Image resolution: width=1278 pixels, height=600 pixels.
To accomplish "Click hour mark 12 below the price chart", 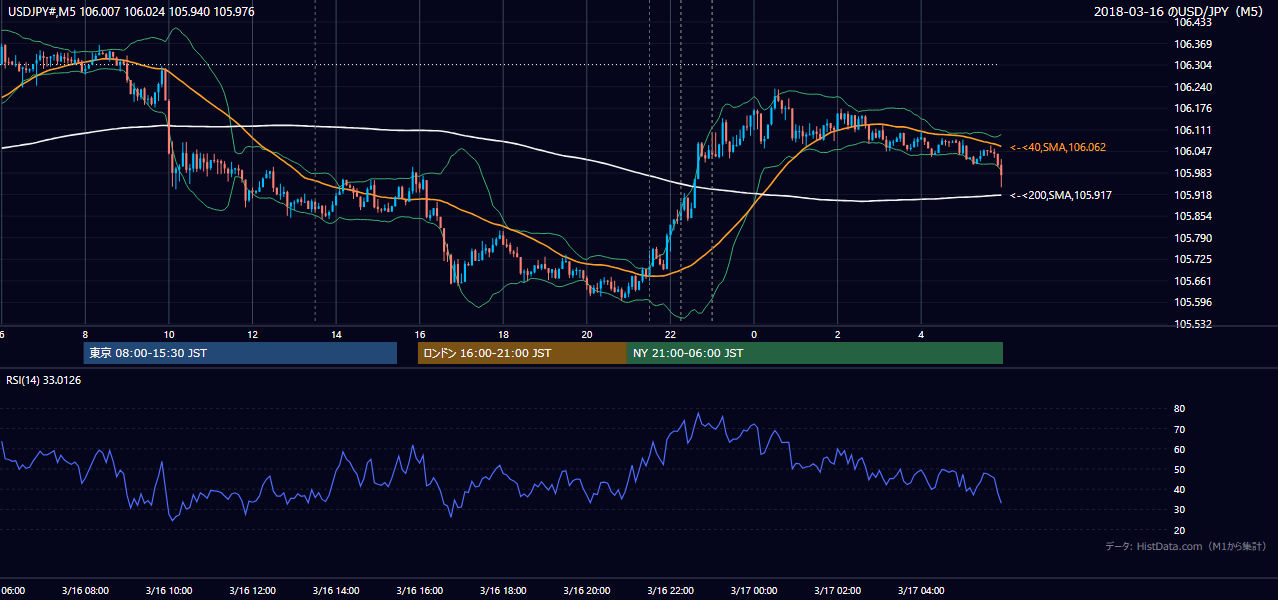I will [252, 335].
